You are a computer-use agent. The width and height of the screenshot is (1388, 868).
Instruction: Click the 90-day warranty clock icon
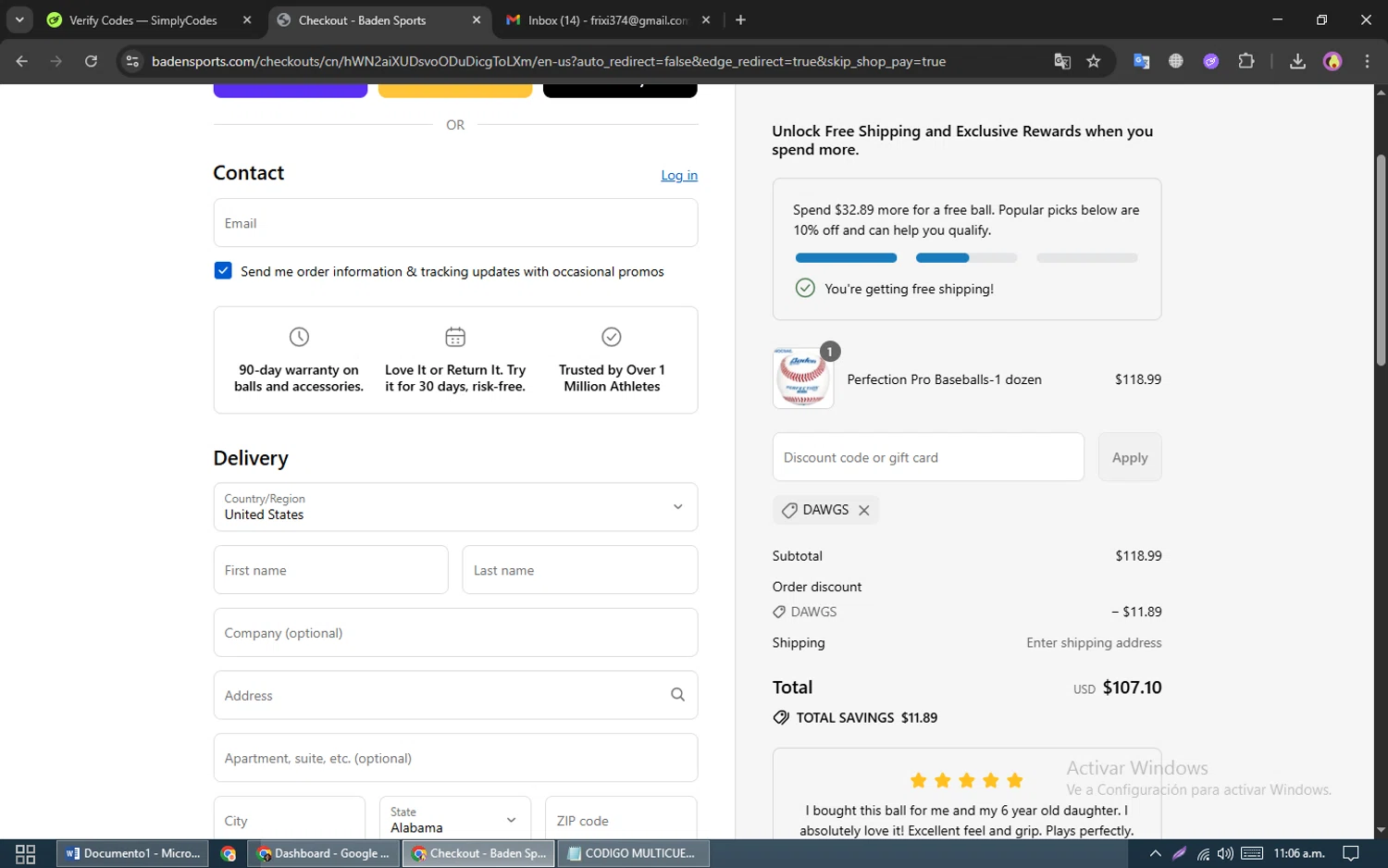pos(299,337)
